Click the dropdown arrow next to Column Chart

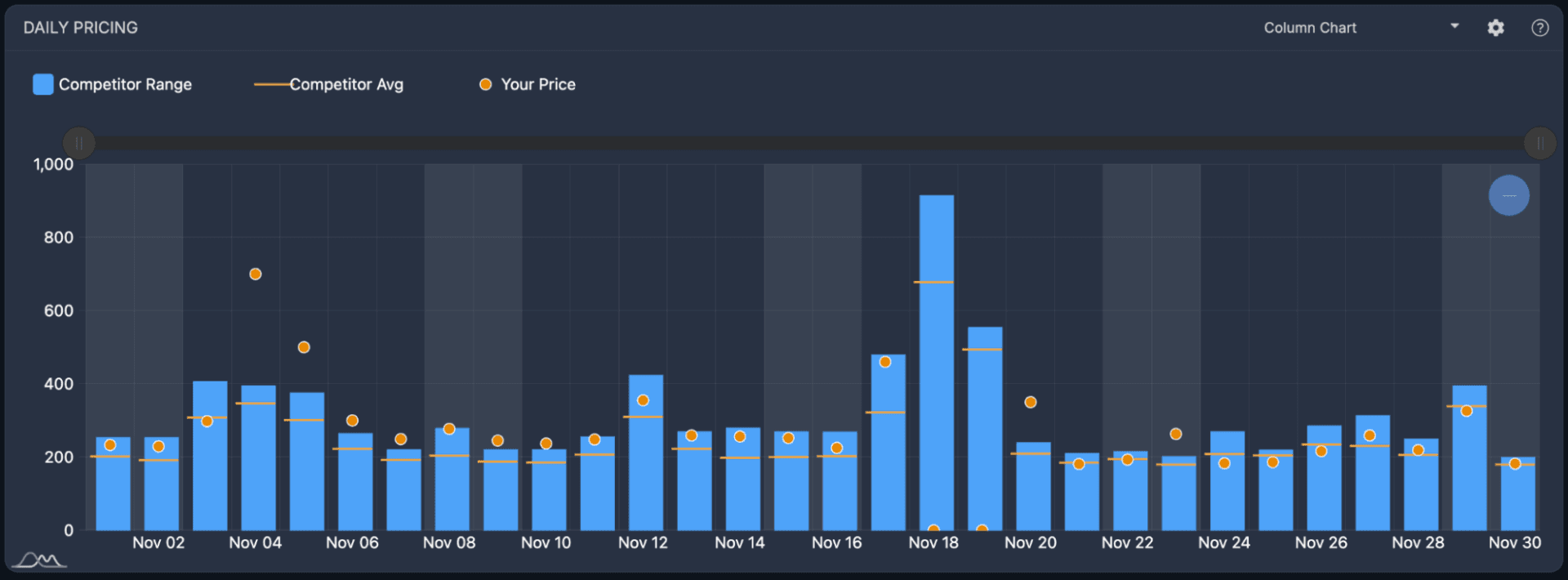1454,26
